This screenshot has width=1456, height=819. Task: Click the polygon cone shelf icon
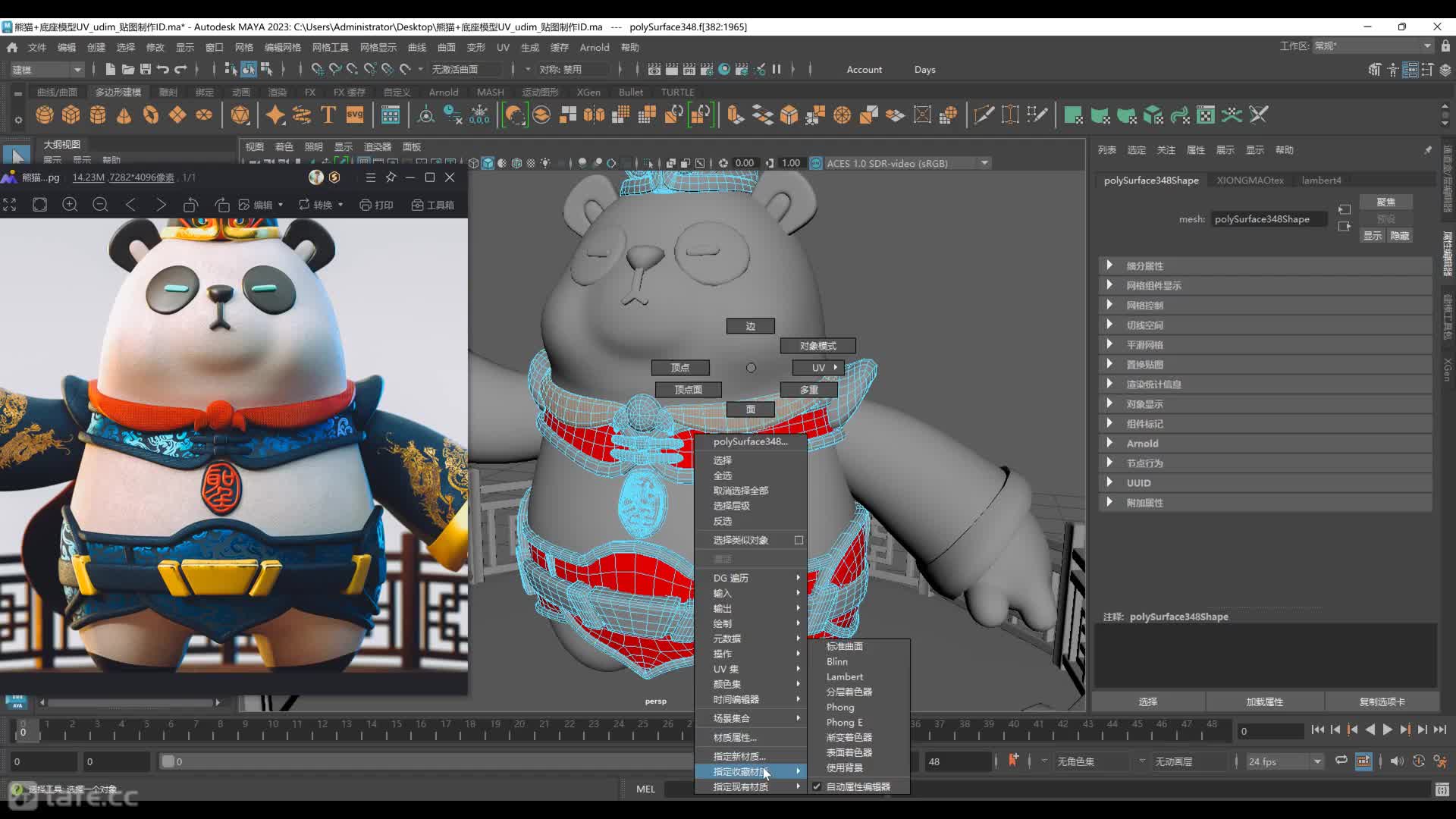click(124, 115)
